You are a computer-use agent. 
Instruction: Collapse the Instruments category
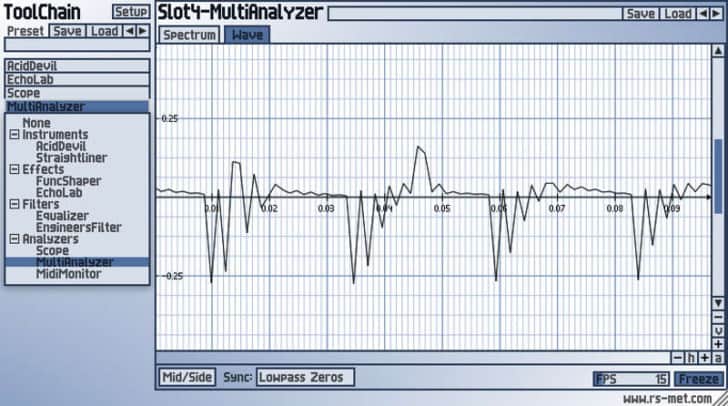click(x=14, y=135)
